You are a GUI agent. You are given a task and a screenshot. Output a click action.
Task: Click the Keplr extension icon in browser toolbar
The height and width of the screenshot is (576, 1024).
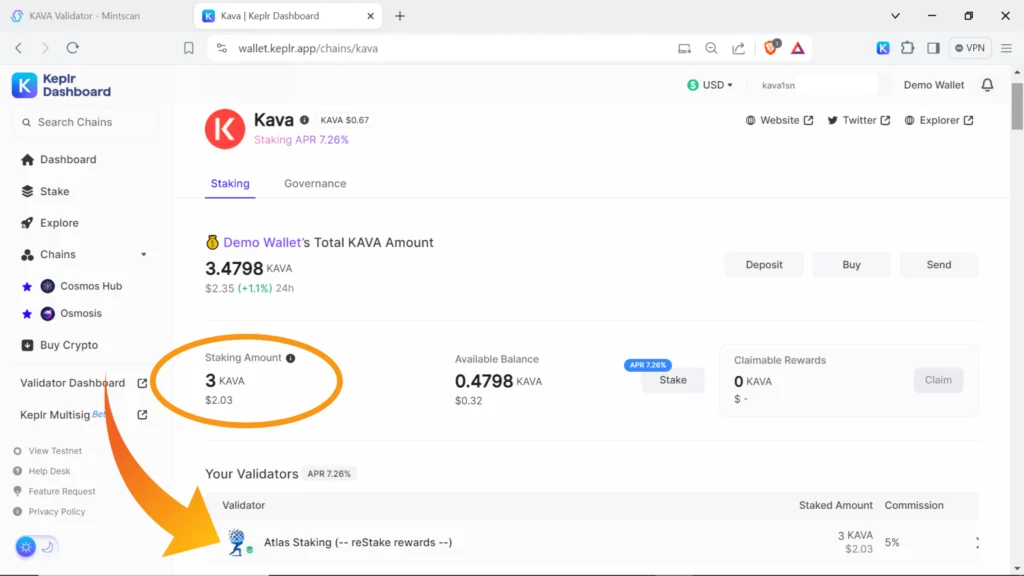(883, 48)
